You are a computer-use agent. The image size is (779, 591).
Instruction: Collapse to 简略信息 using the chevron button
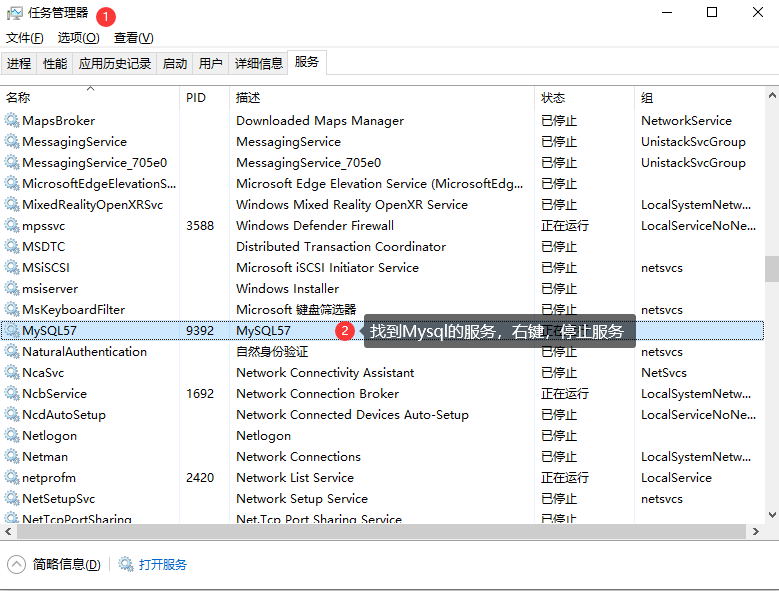[x=16, y=564]
